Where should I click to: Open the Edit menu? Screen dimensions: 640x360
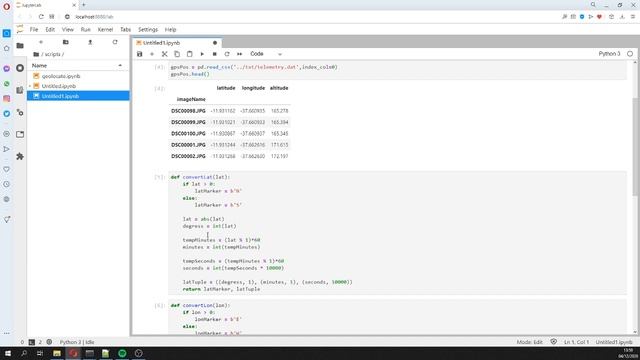50,29
